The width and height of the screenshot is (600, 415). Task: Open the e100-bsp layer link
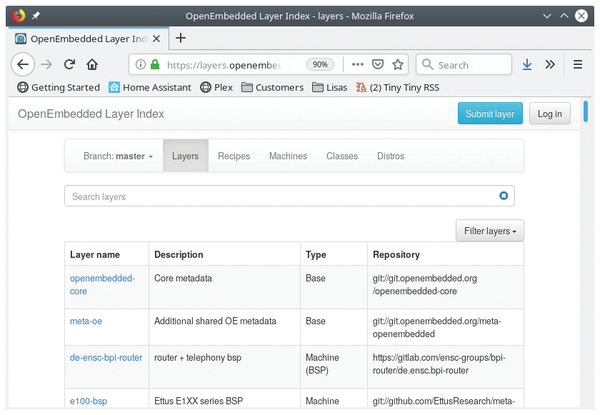click(88, 401)
